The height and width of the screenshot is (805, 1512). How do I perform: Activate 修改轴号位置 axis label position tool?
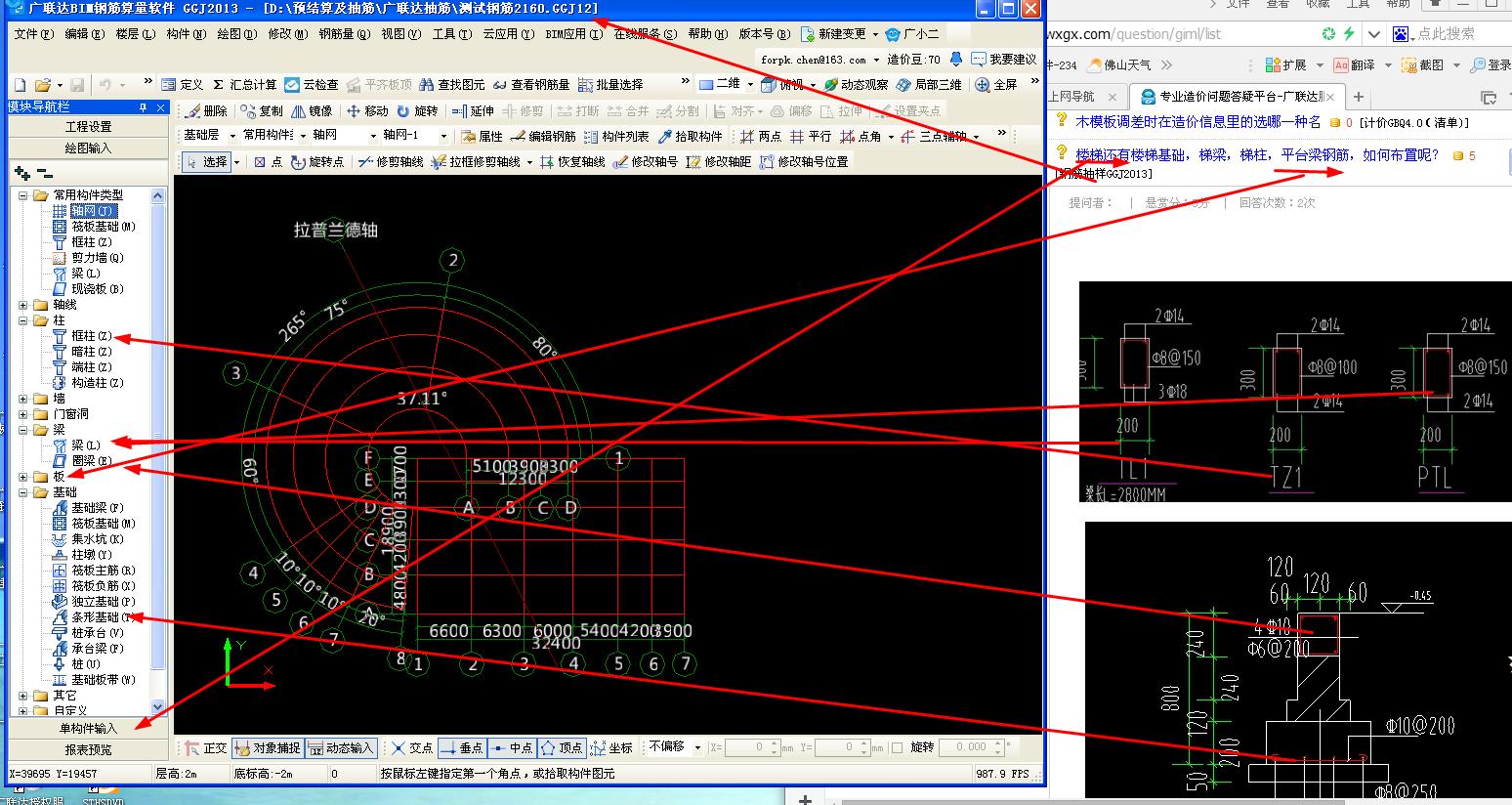tap(803, 162)
